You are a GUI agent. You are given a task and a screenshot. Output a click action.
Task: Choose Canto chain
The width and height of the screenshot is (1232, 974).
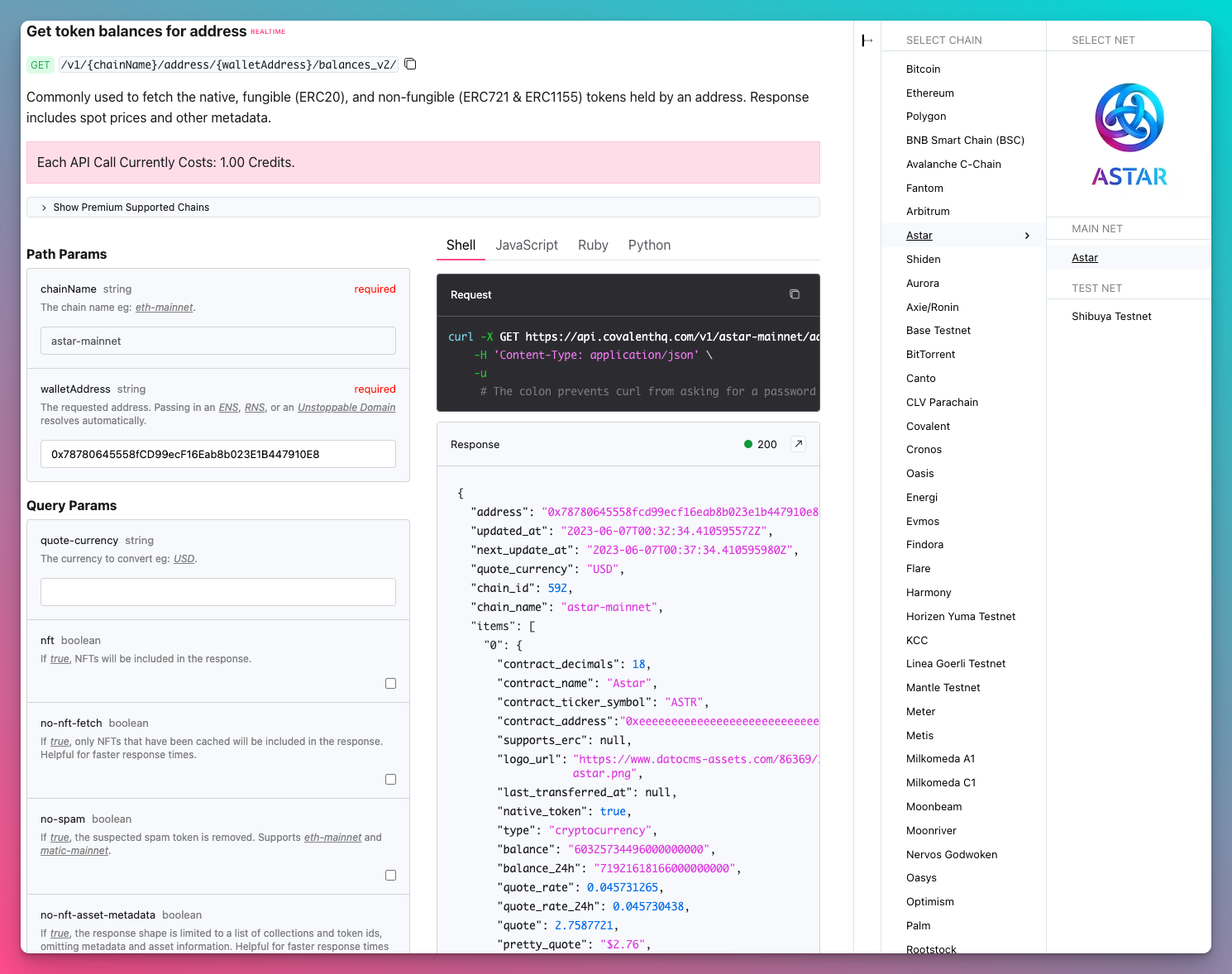[920, 379]
